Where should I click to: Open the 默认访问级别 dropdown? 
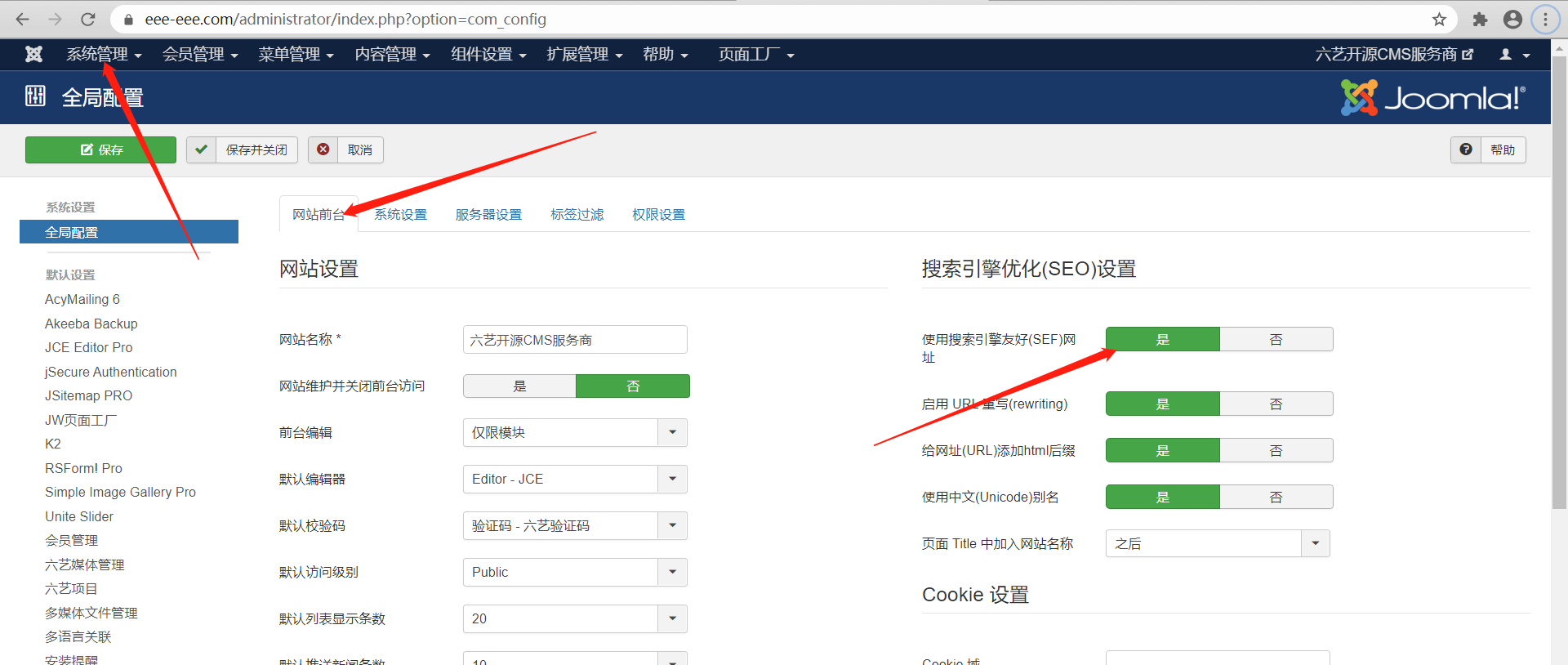pyautogui.click(x=575, y=572)
